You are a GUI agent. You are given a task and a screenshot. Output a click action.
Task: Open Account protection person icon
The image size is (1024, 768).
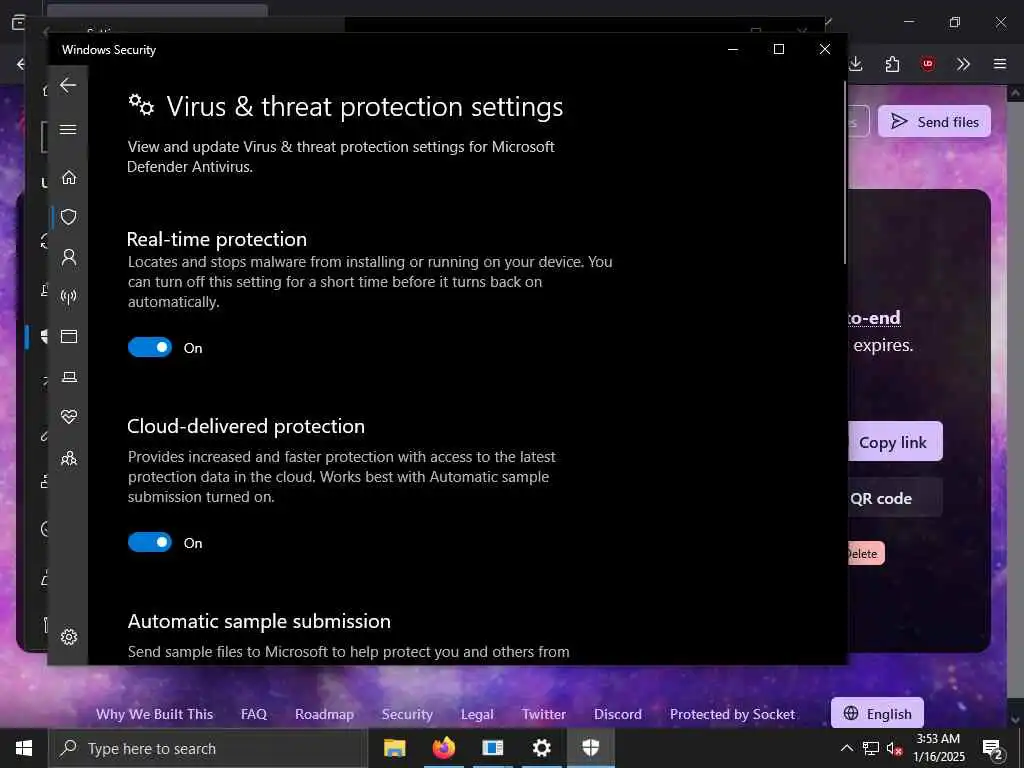coord(69,257)
